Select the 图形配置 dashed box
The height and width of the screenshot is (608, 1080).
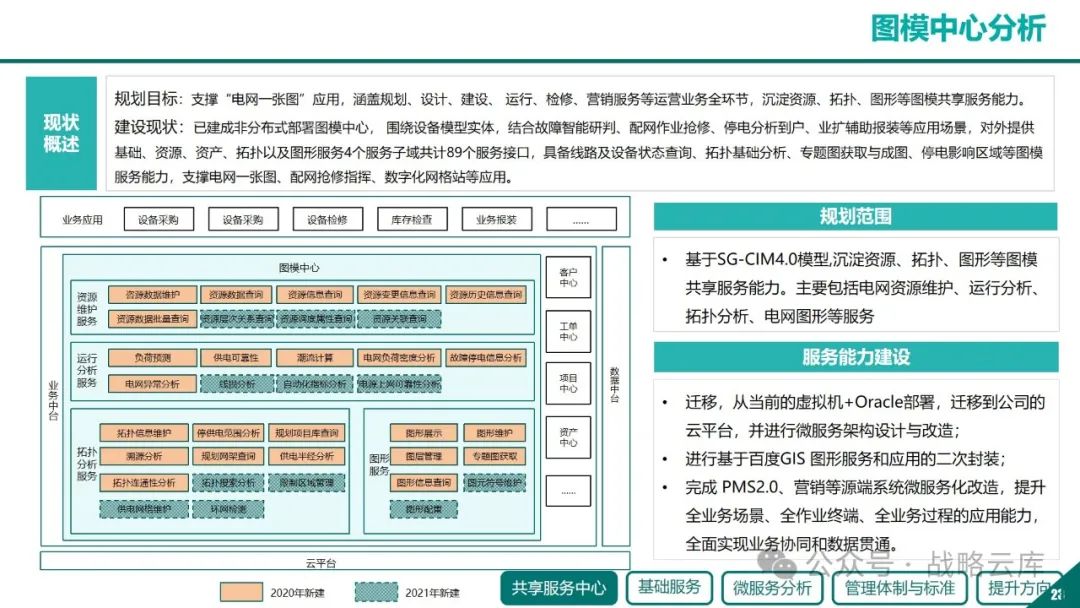(424, 509)
